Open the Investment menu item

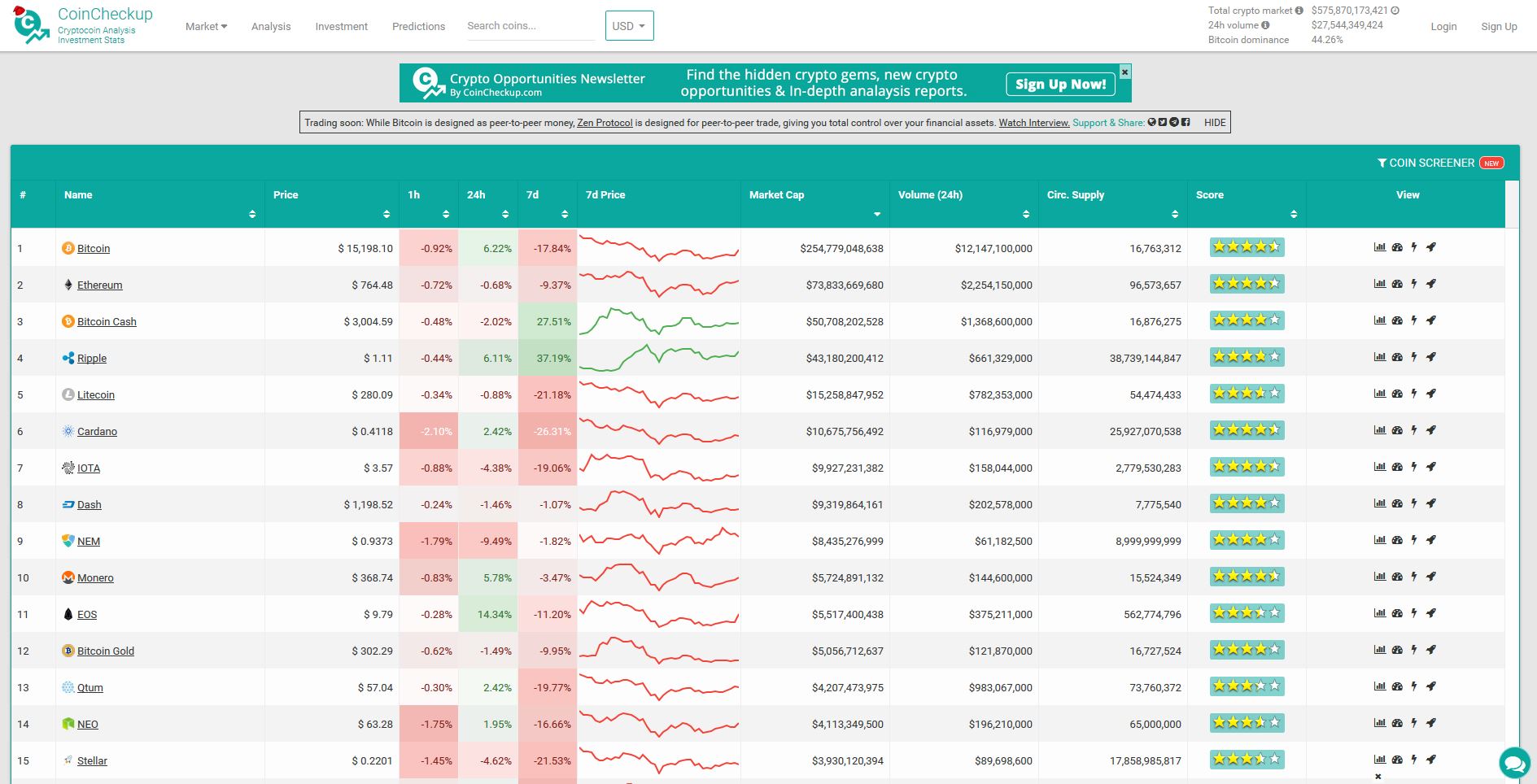(342, 26)
